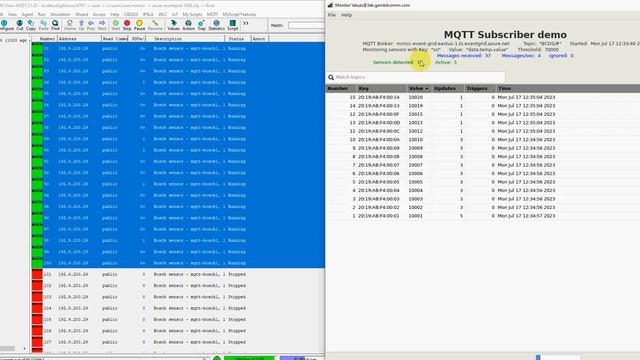Toggle Value column sort arrow

pos(427,89)
